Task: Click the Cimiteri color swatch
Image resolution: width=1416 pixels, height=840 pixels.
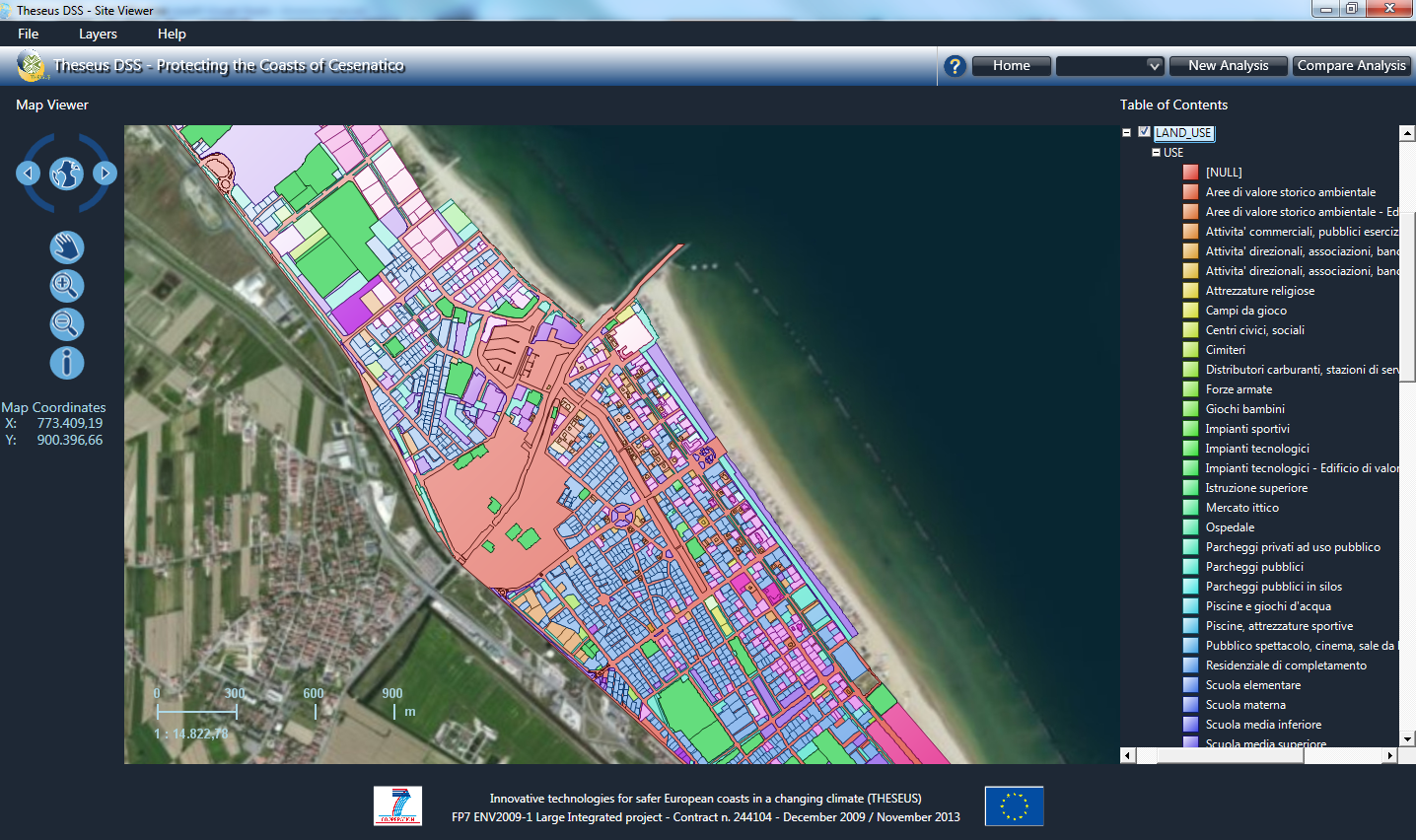Action: 1191,350
